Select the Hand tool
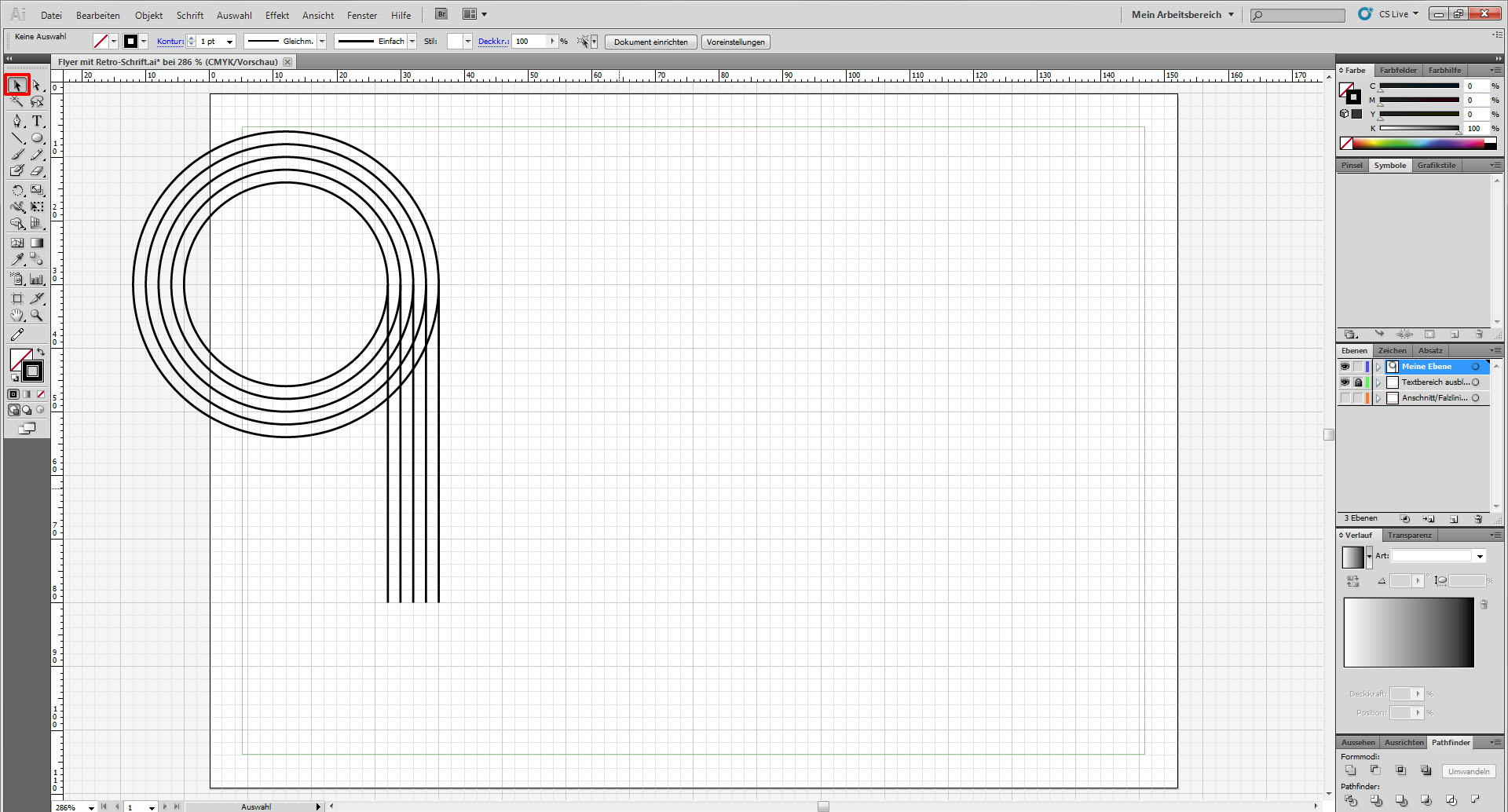The image size is (1508, 812). pyautogui.click(x=17, y=316)
